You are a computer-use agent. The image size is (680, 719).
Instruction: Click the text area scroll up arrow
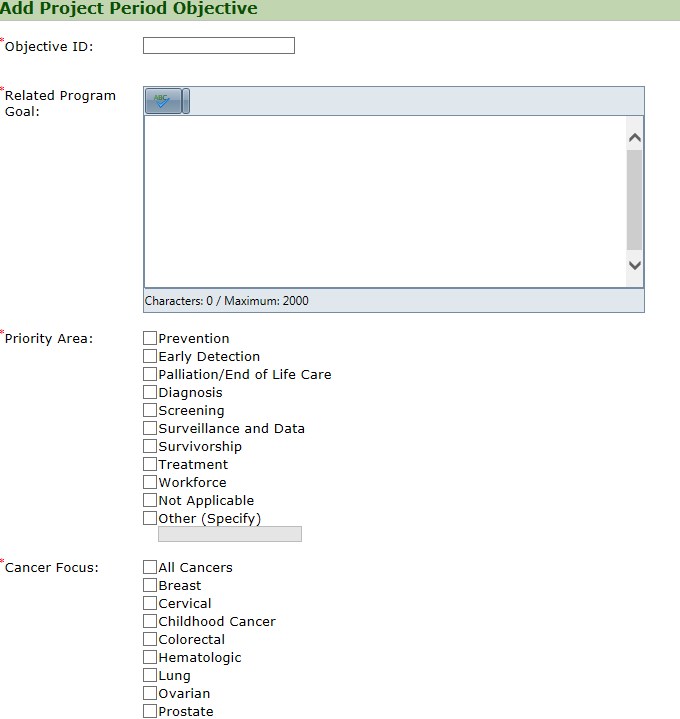pyautogui.click(x=635, y=138)
